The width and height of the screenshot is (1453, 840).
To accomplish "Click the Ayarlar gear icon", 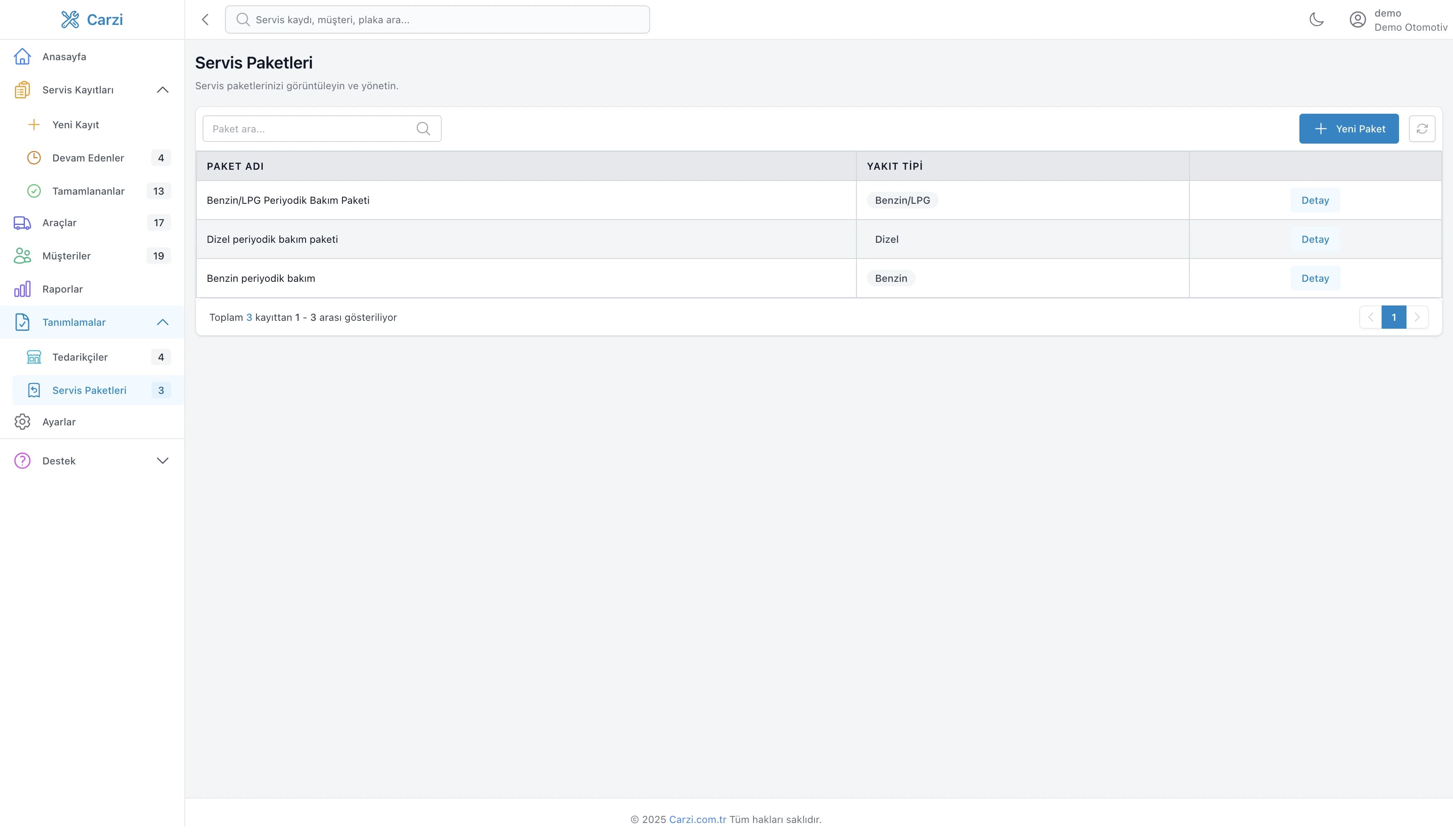I will (x=22, y=422).
